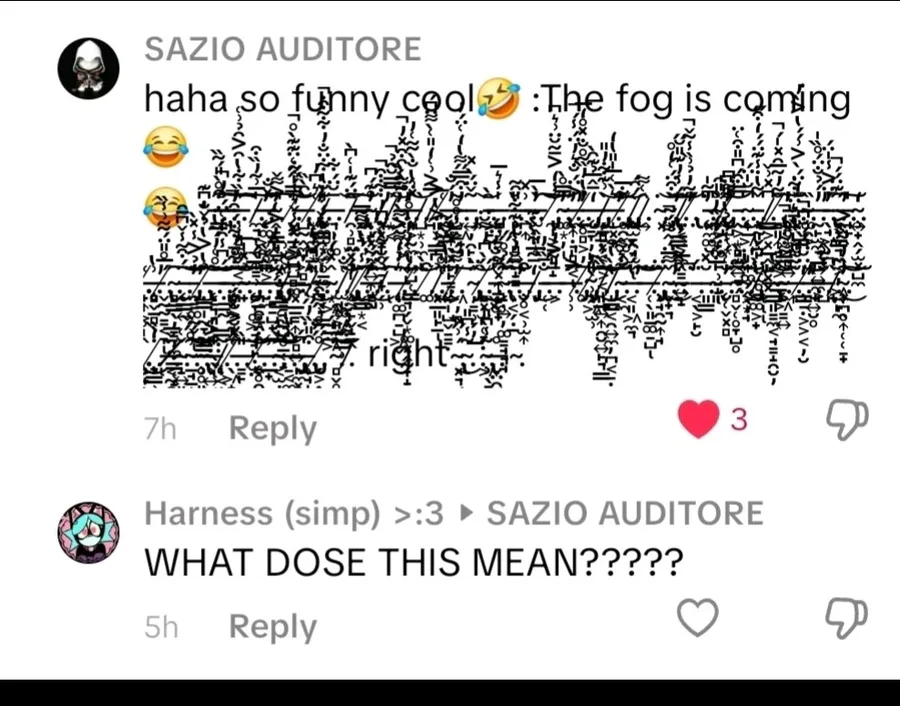Open SAZIO AUDITORE username at top

283,49
